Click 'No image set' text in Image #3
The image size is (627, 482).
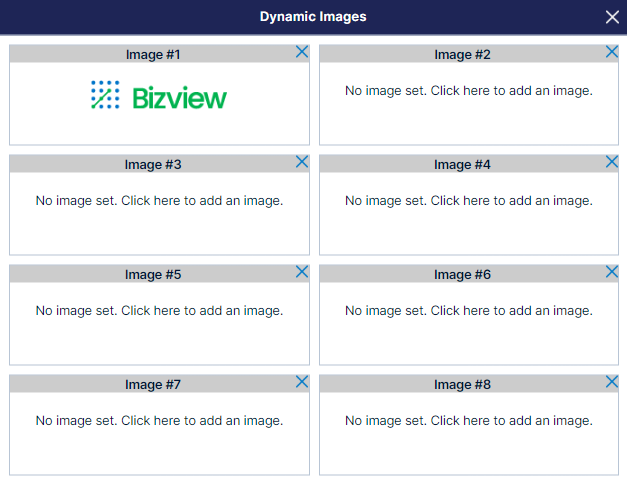(159, 201)
